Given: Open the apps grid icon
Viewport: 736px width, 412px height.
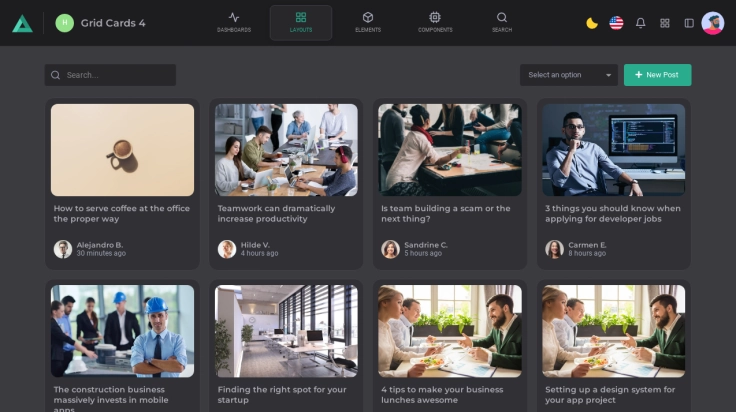Looking at the screenshot, I should [x=665, y=23].
